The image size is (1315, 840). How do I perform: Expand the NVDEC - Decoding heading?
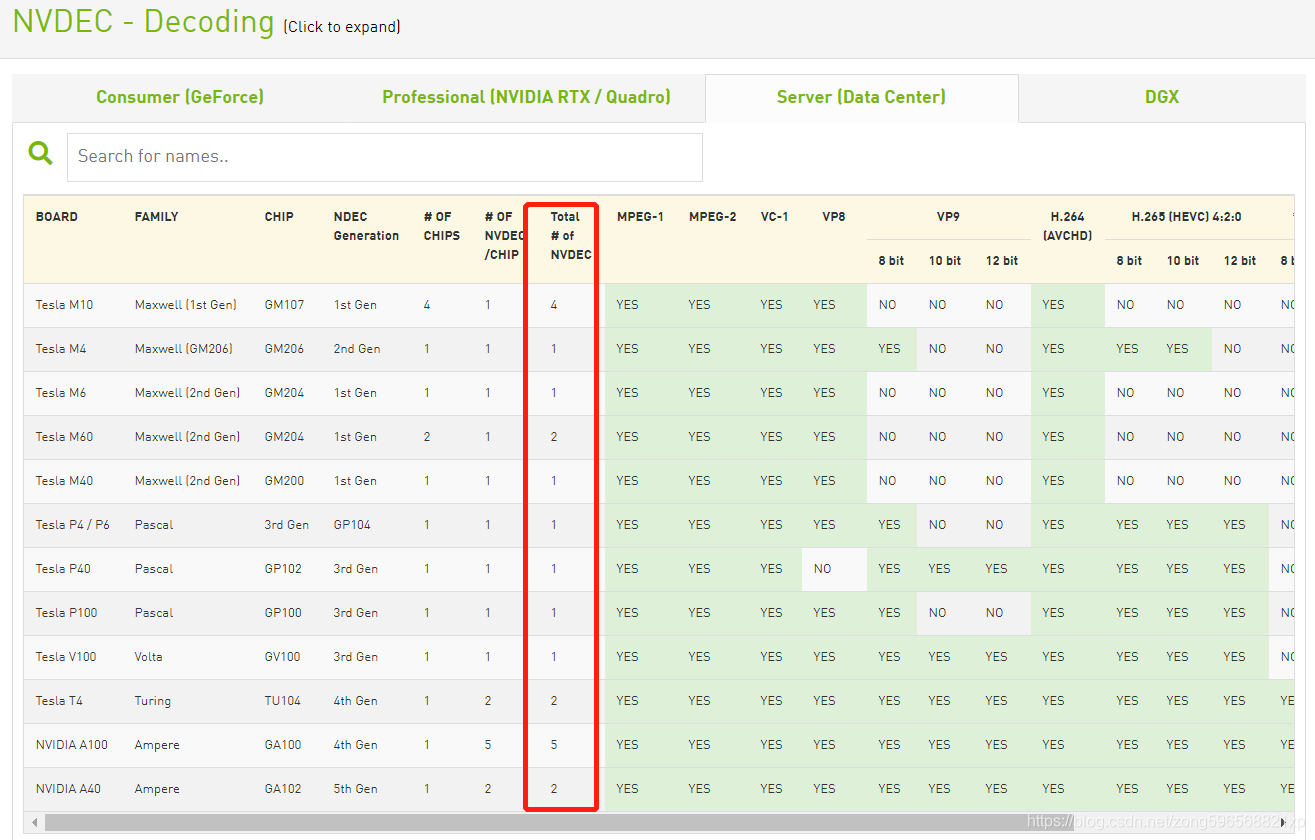143,21
